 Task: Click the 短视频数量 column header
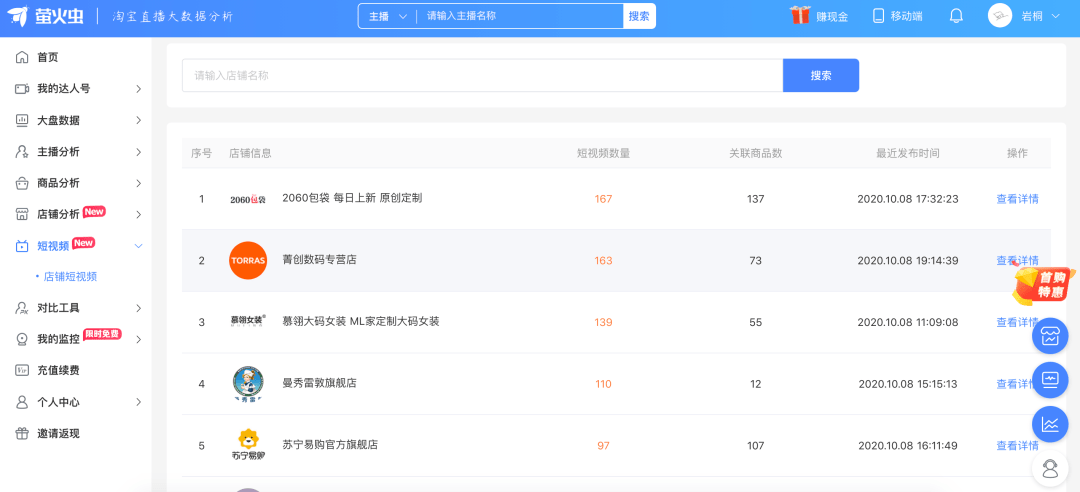[x=603, y=153]
